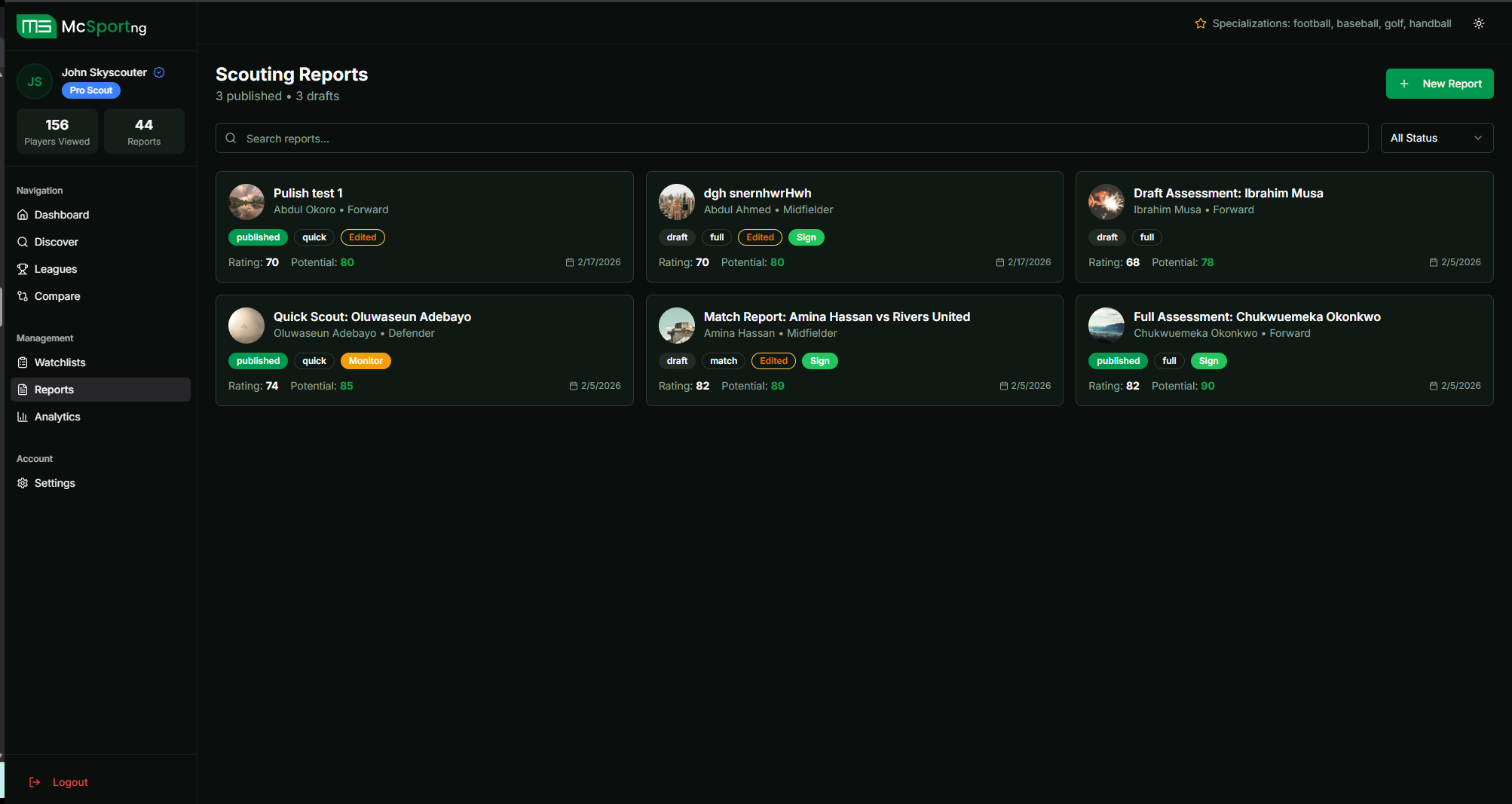
Task: Click the orange Monitor tag on Oluwaseun report
Action: (x=366, y=361)
